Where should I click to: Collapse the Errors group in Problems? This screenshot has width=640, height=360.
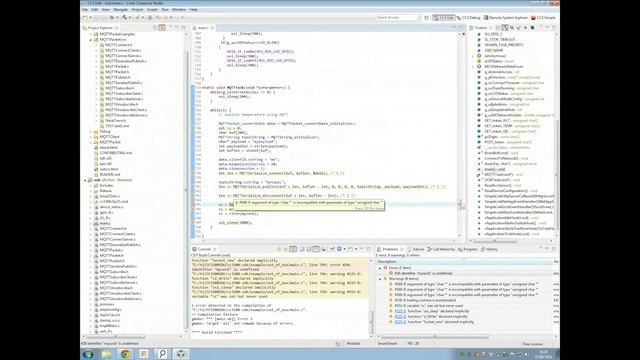click(x=380, y=268)
